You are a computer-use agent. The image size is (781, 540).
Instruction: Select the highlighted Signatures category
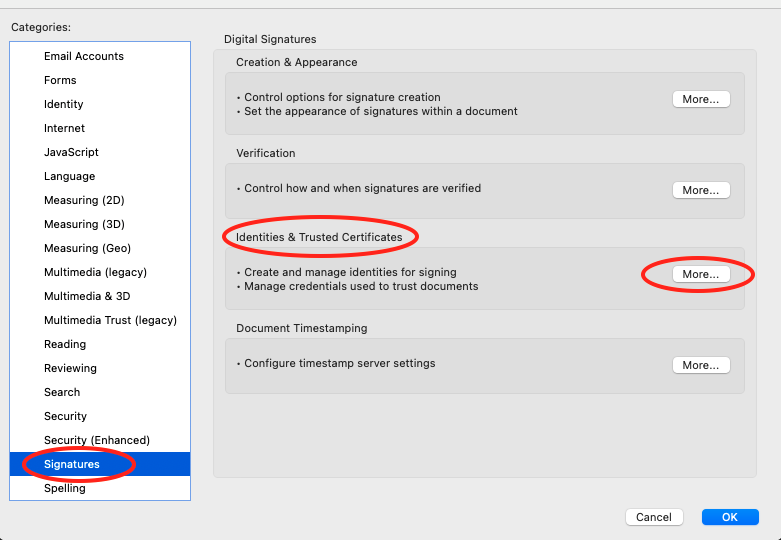(x=100, y=464)
